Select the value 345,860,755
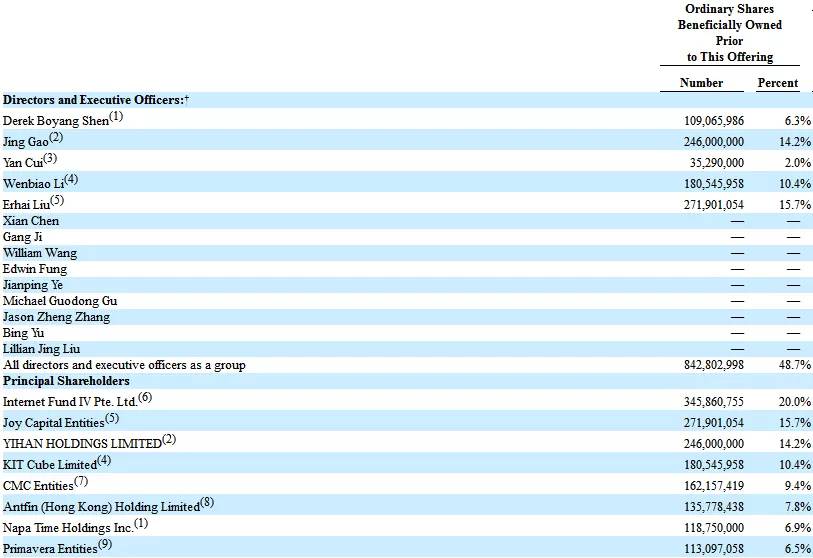813x558 pixels. click(x=713, y=402)
